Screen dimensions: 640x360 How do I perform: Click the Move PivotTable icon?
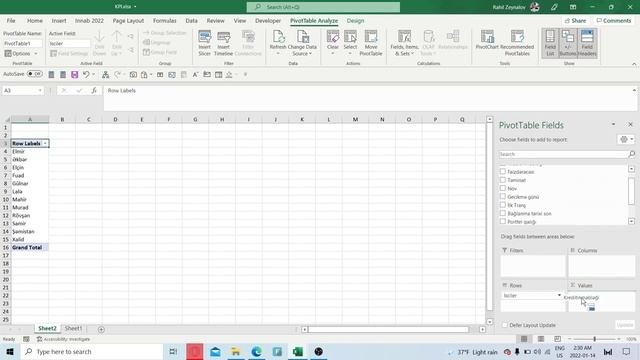click(371, 43)
